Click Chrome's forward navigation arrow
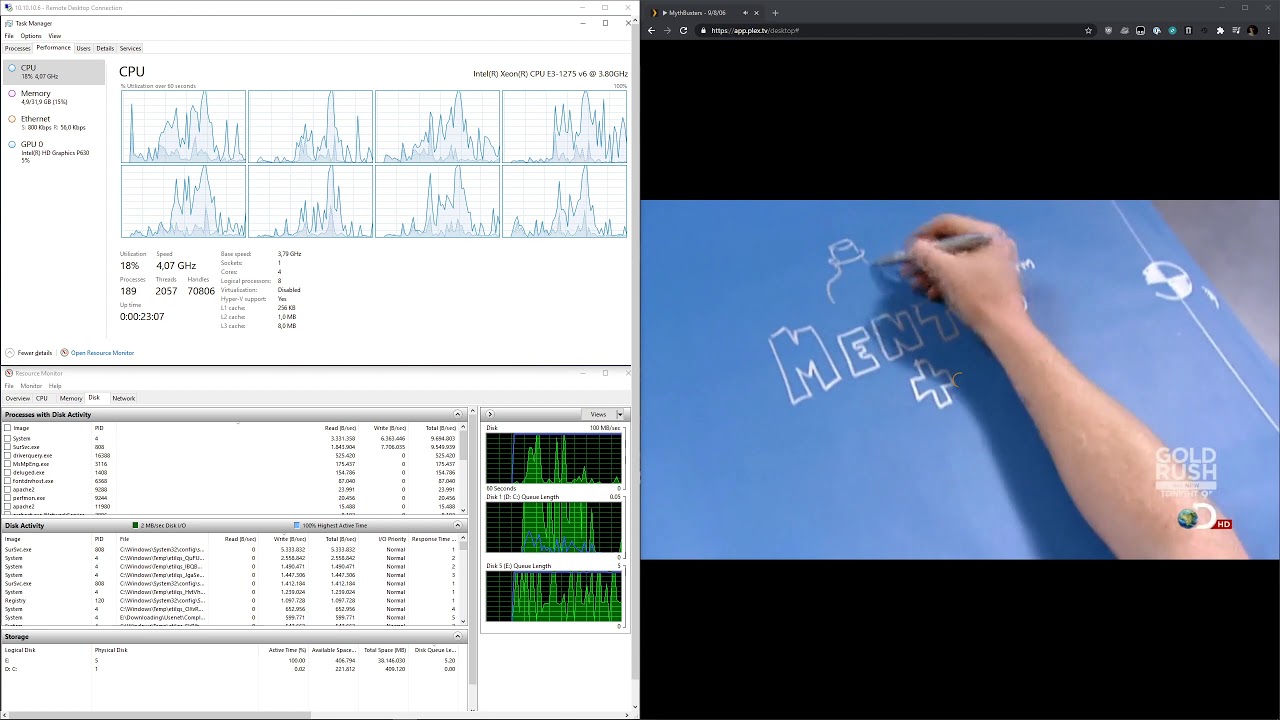The height and width of the screenshot is (720, 1280). (x=667, y=30)
